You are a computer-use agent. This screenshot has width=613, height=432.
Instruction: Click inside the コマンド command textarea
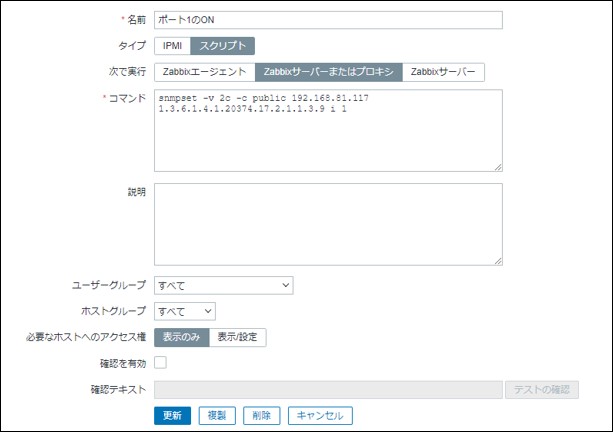[328, 131]
